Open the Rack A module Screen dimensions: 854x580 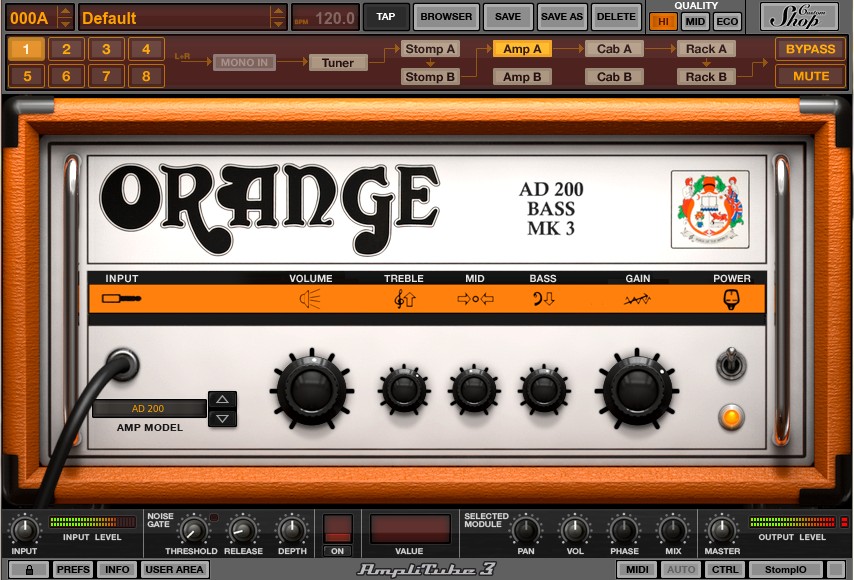[706, 49]
